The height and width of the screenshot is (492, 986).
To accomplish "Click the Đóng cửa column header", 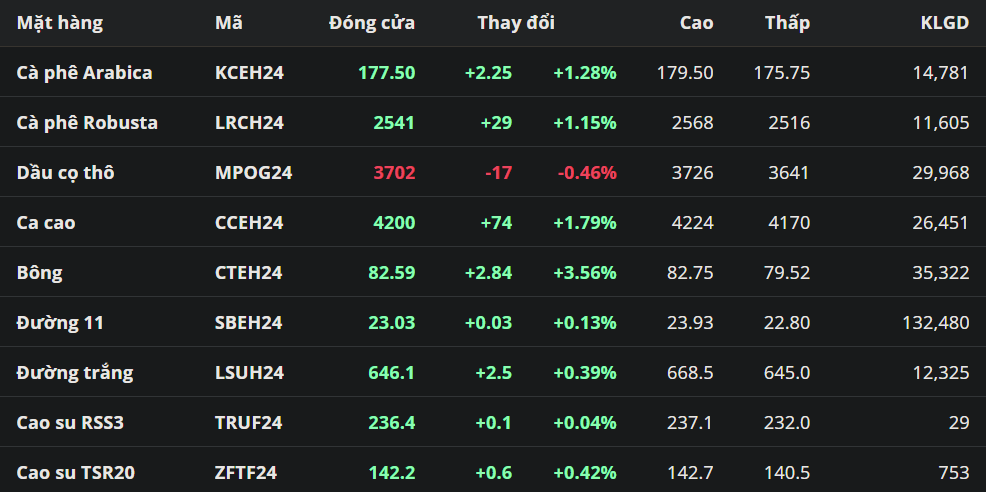I will [x=372, y=22].
